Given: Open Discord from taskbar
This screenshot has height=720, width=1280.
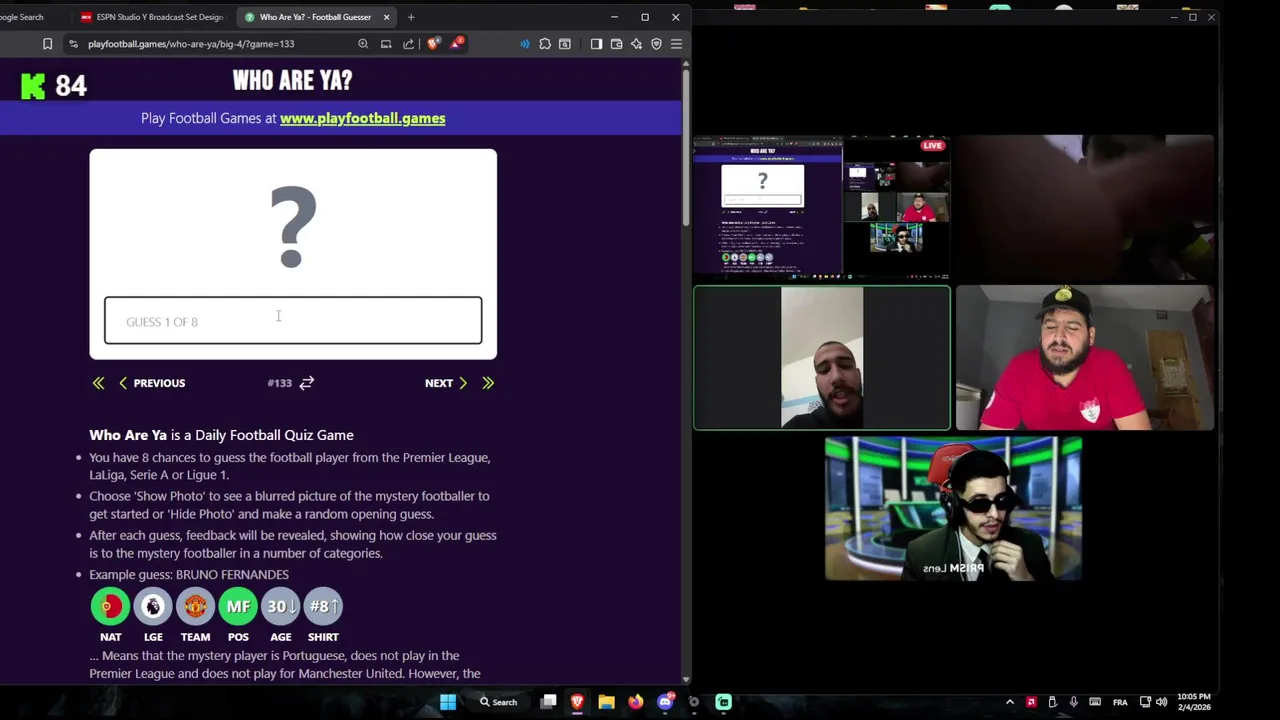Looking at the screenshot, I should click(665, 702).
